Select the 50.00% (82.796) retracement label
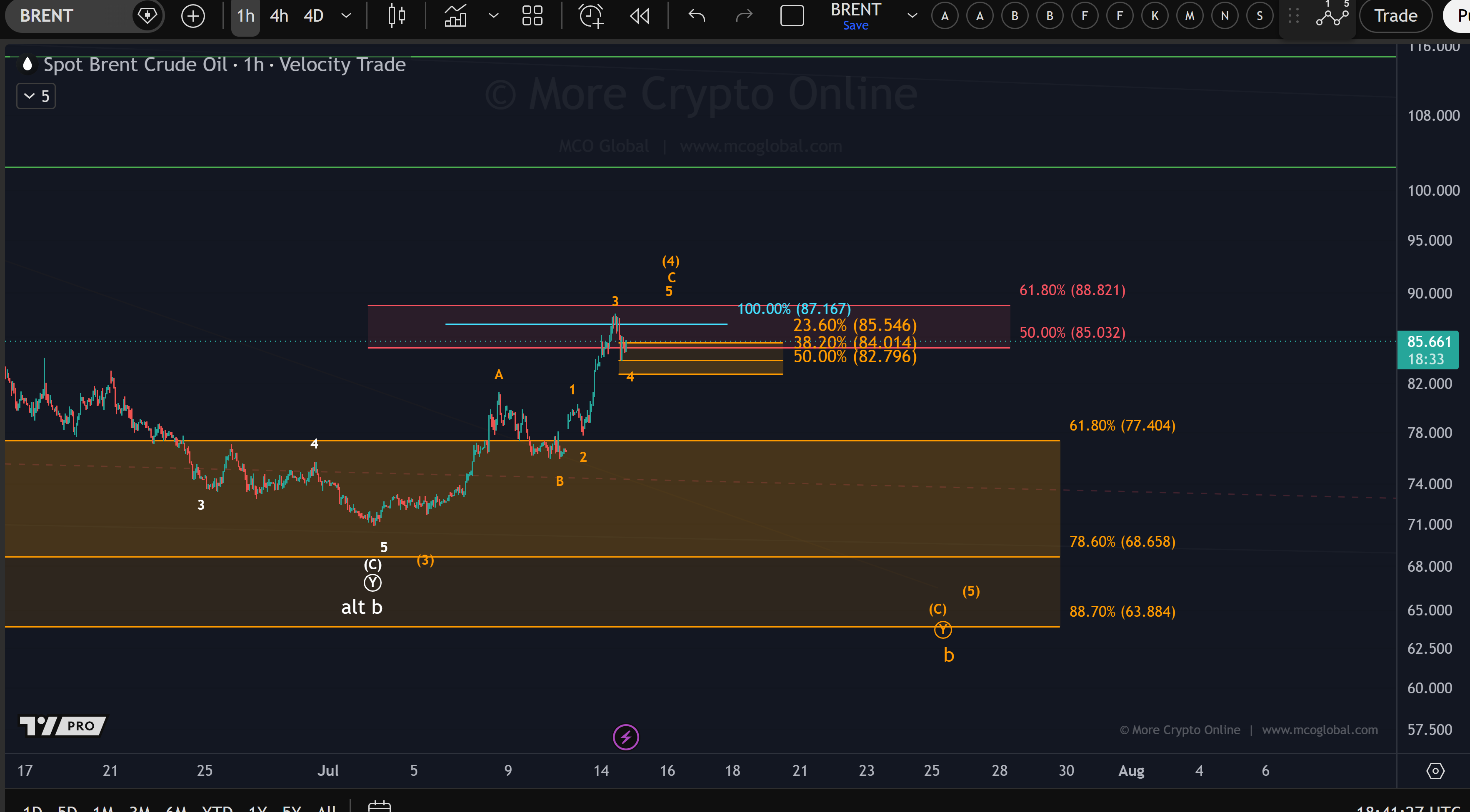This screenshot has width=1470, height=812. pyautogui.click(x=855, y=356)
